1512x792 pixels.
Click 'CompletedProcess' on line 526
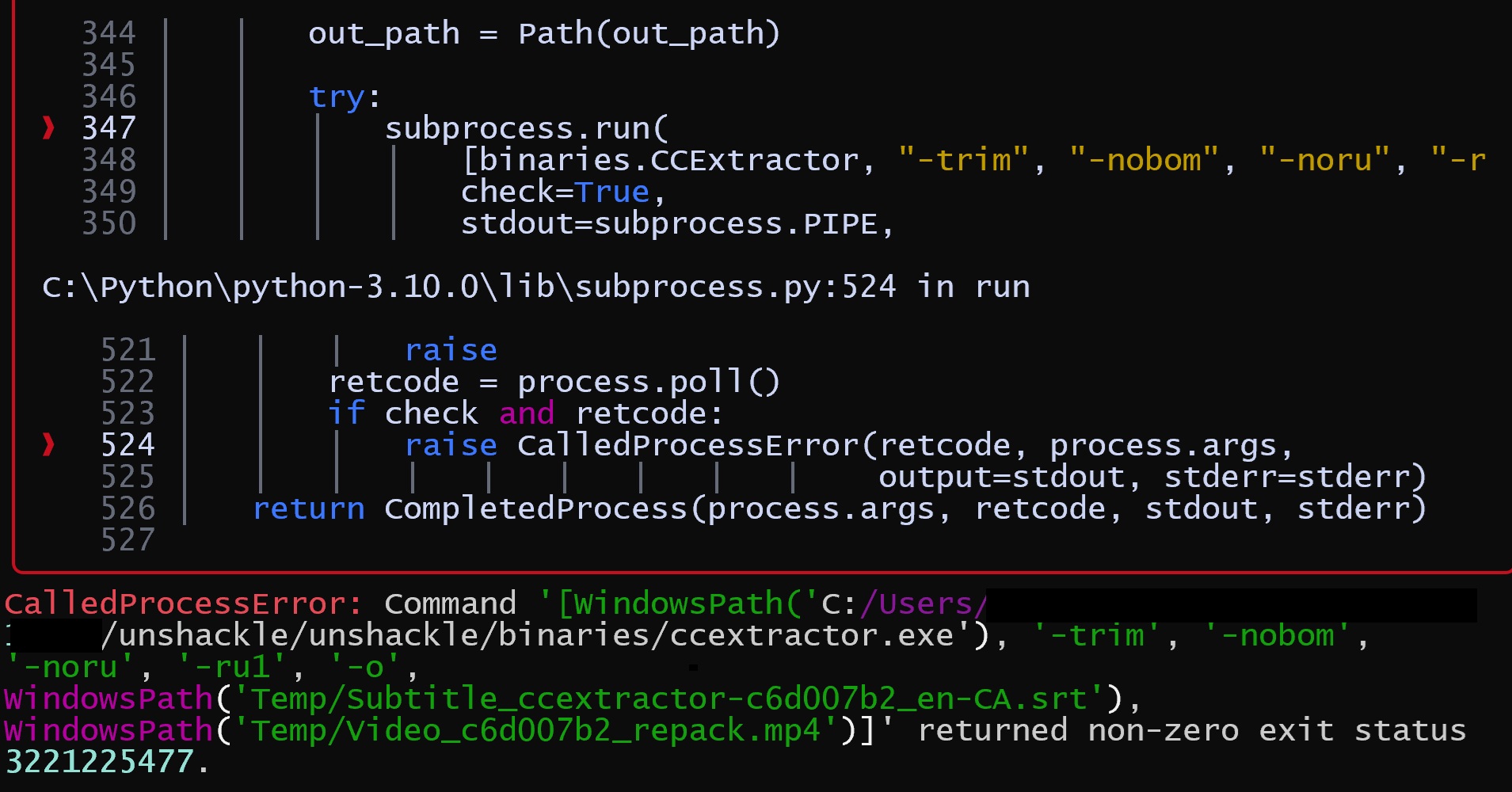pos(535,508)
